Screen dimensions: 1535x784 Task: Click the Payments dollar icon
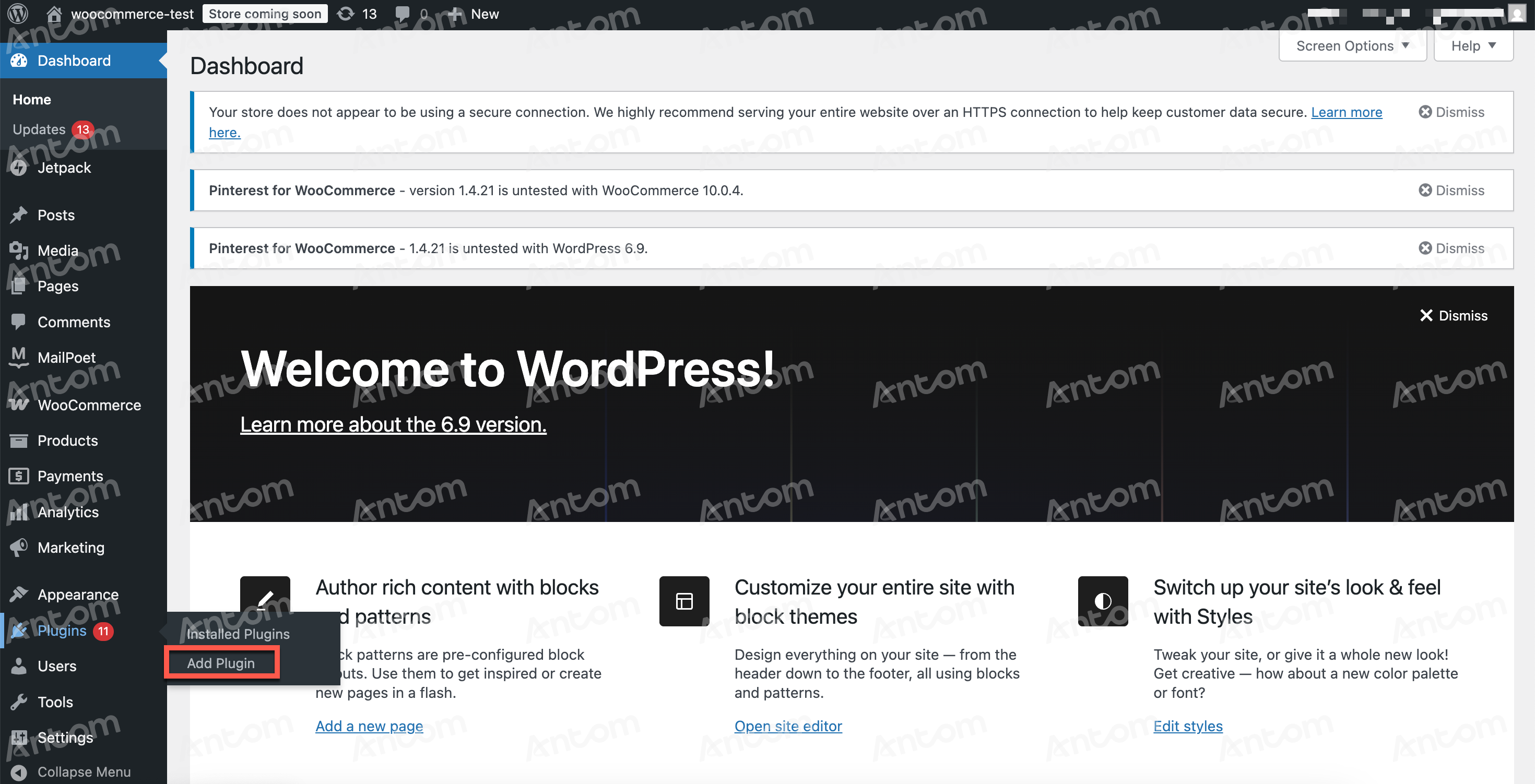point(19,476)
